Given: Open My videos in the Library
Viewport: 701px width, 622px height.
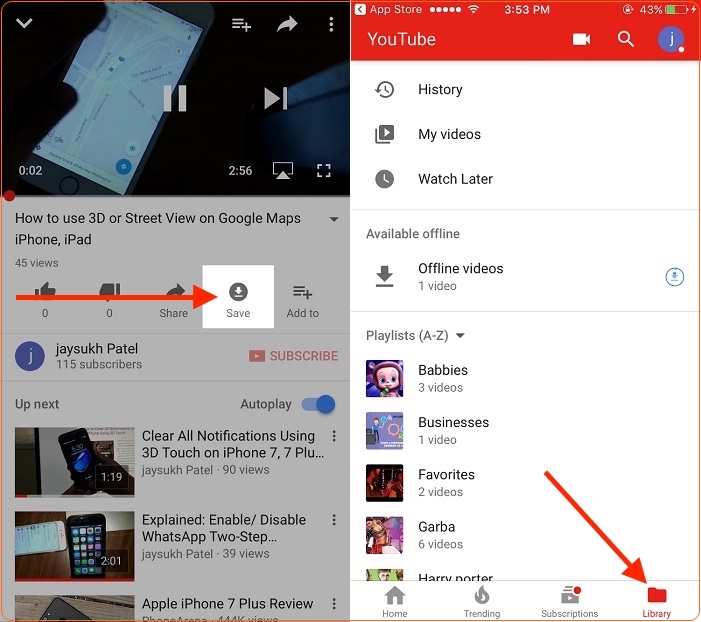Looking at the screenshot, I should 525,134.
